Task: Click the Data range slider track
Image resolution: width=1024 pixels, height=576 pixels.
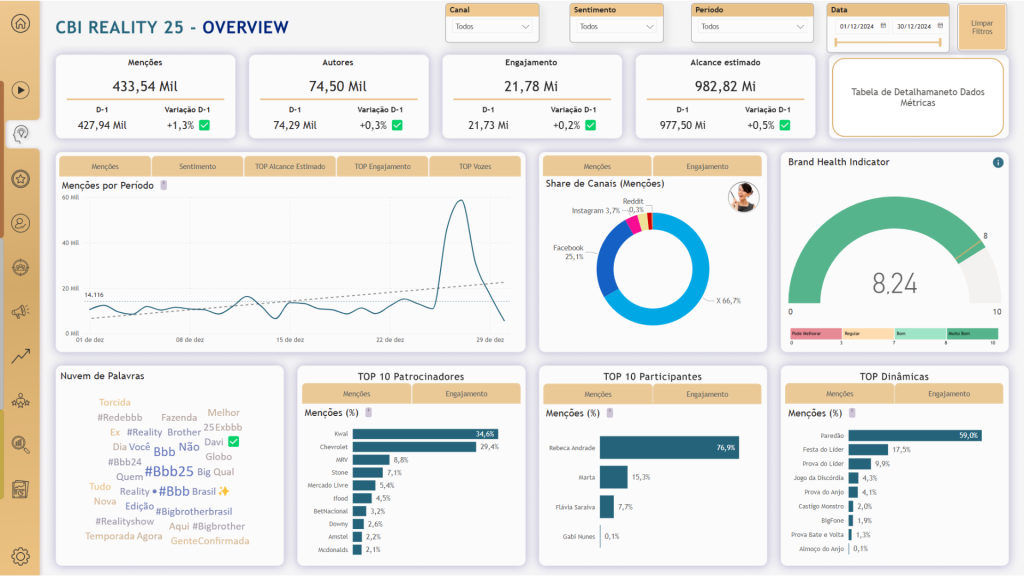Action: [x=888, y=42]
